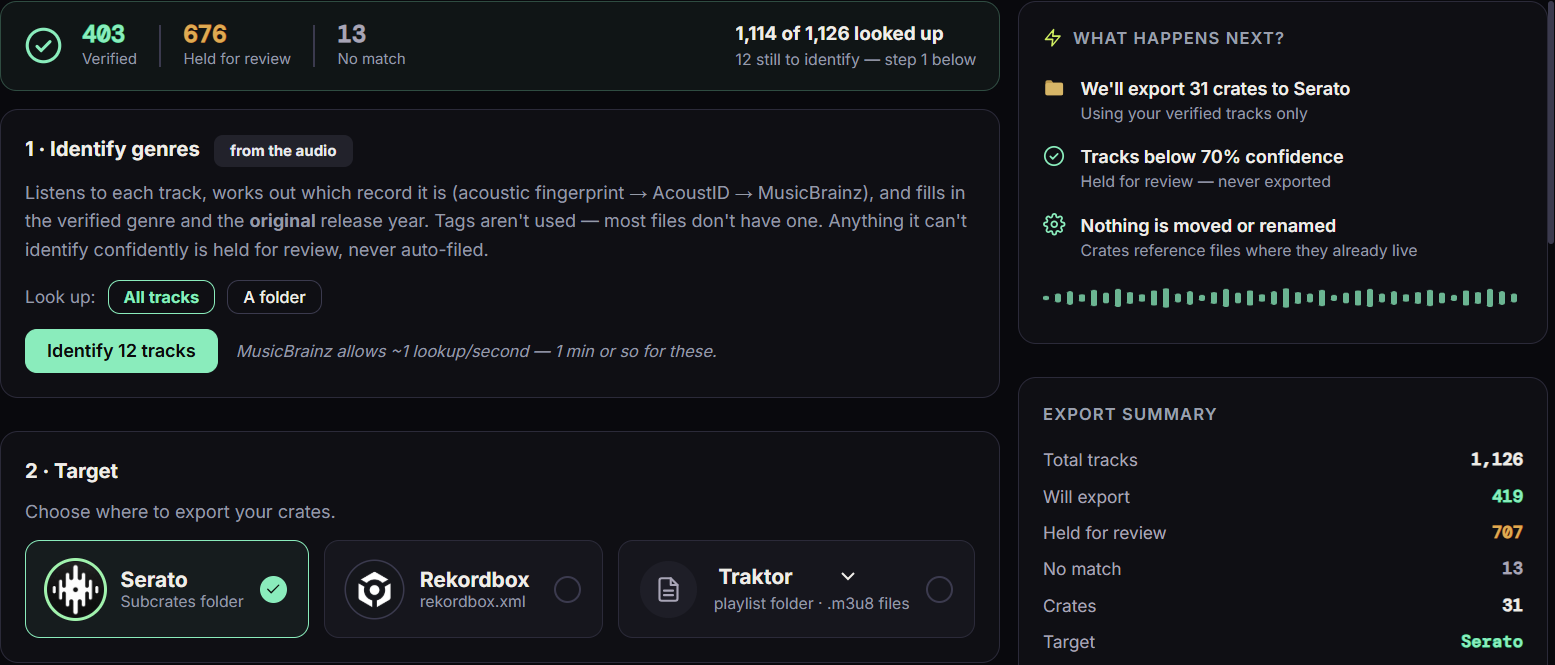
Task: Click the Serato waveform logo icon
Action: [75, 590]
